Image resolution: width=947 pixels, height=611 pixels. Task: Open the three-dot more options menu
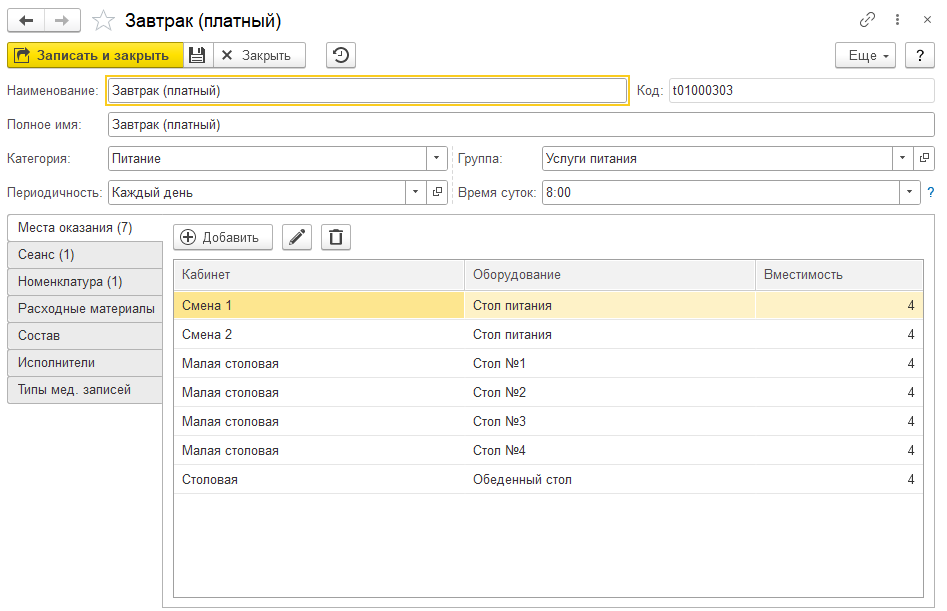pyautogui.click(x=897, y=20)
